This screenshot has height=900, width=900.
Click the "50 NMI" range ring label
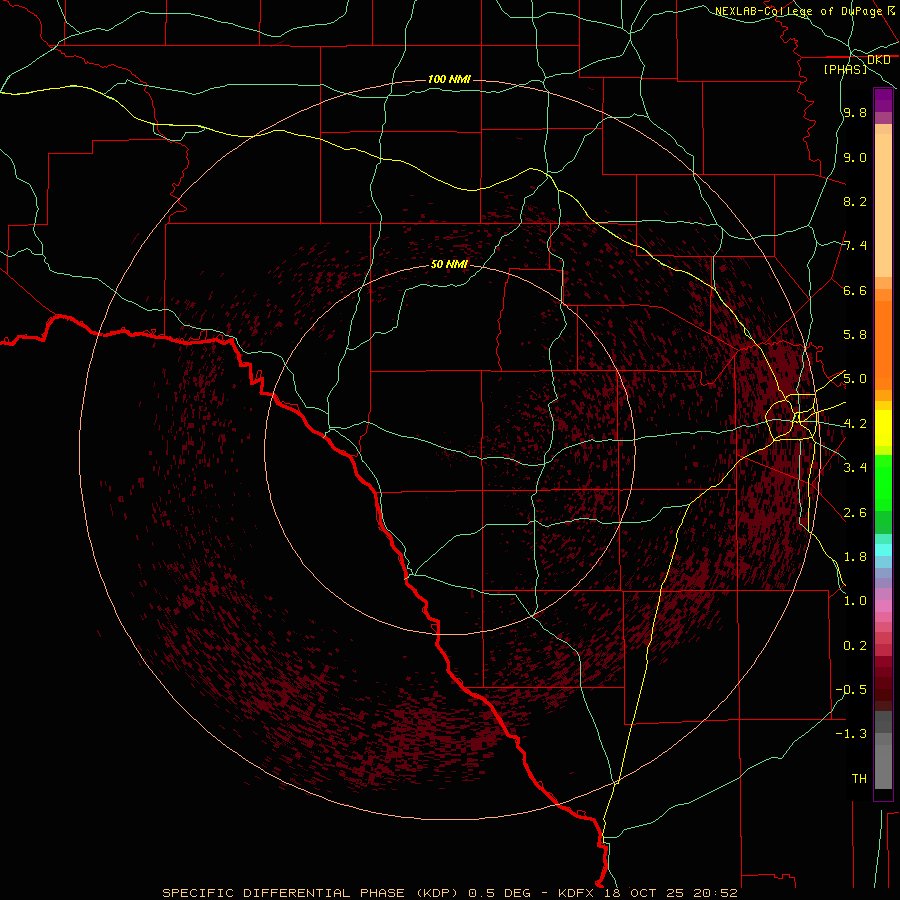tap(449, 265)
